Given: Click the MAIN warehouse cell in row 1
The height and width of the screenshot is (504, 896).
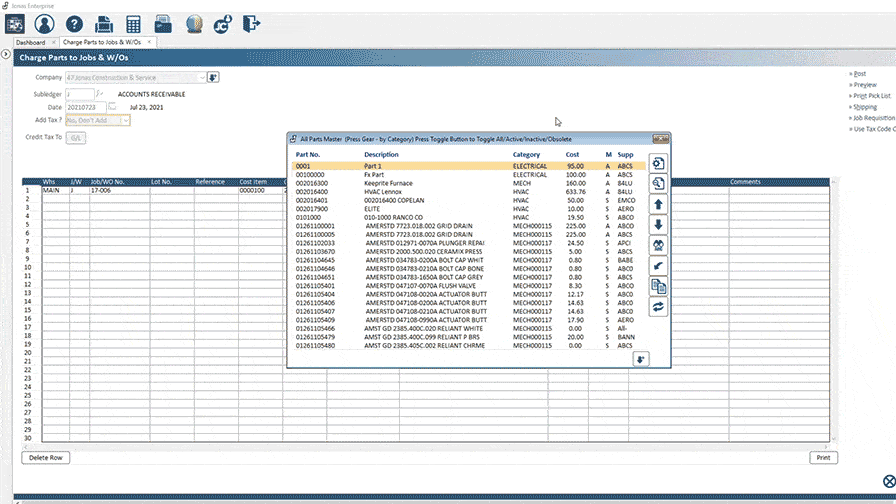Looking at the screenshot, I should pos(55,190).
